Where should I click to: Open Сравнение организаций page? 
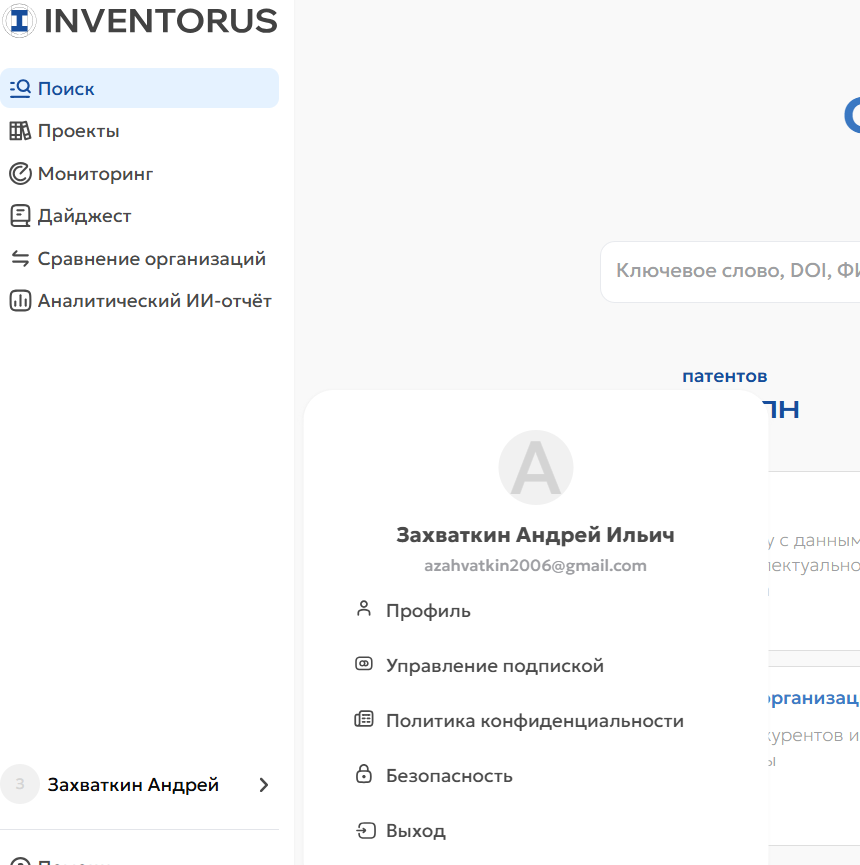click(151, 259)
